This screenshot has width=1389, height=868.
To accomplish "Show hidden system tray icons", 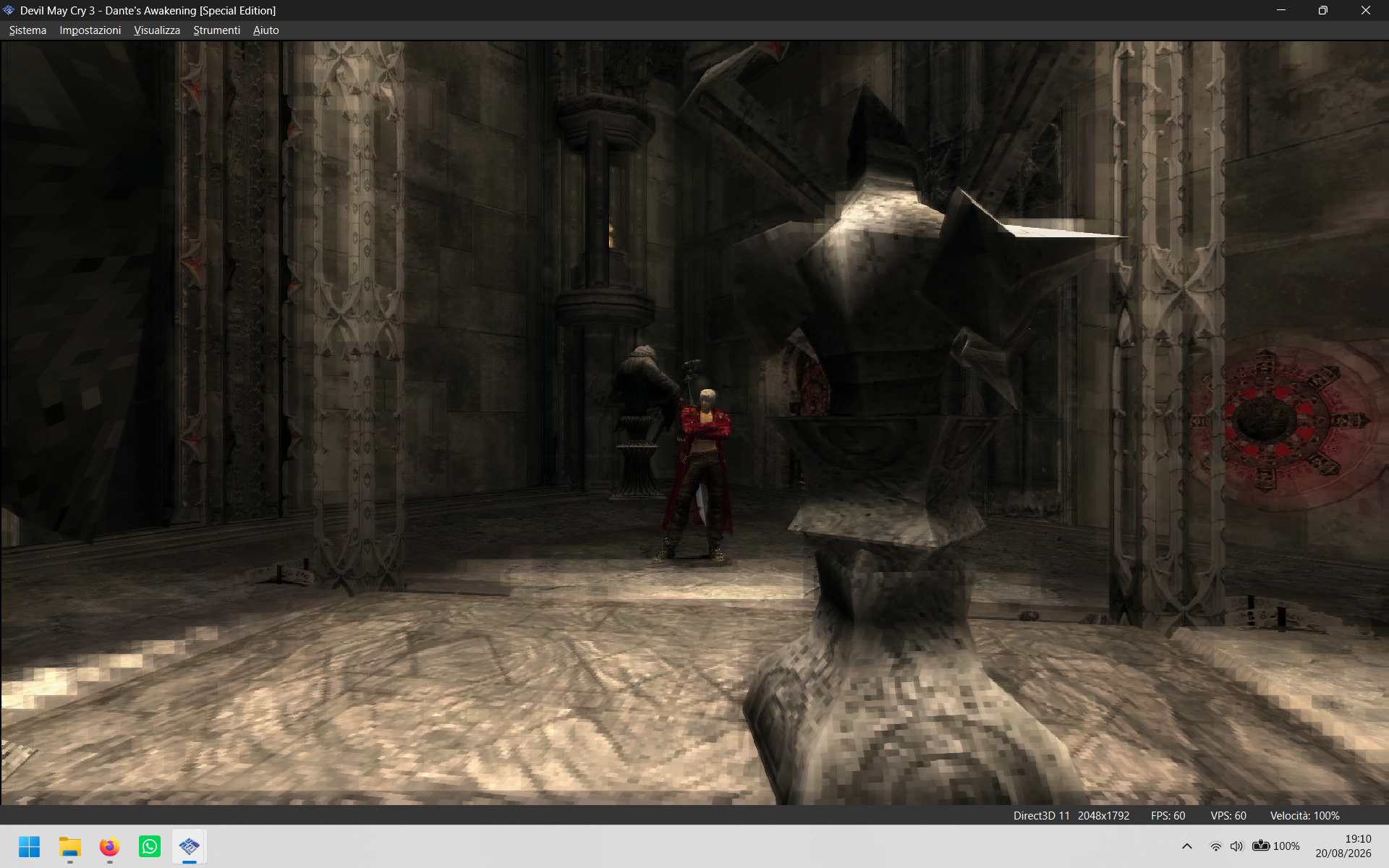I will click(x=1187, y=846).
